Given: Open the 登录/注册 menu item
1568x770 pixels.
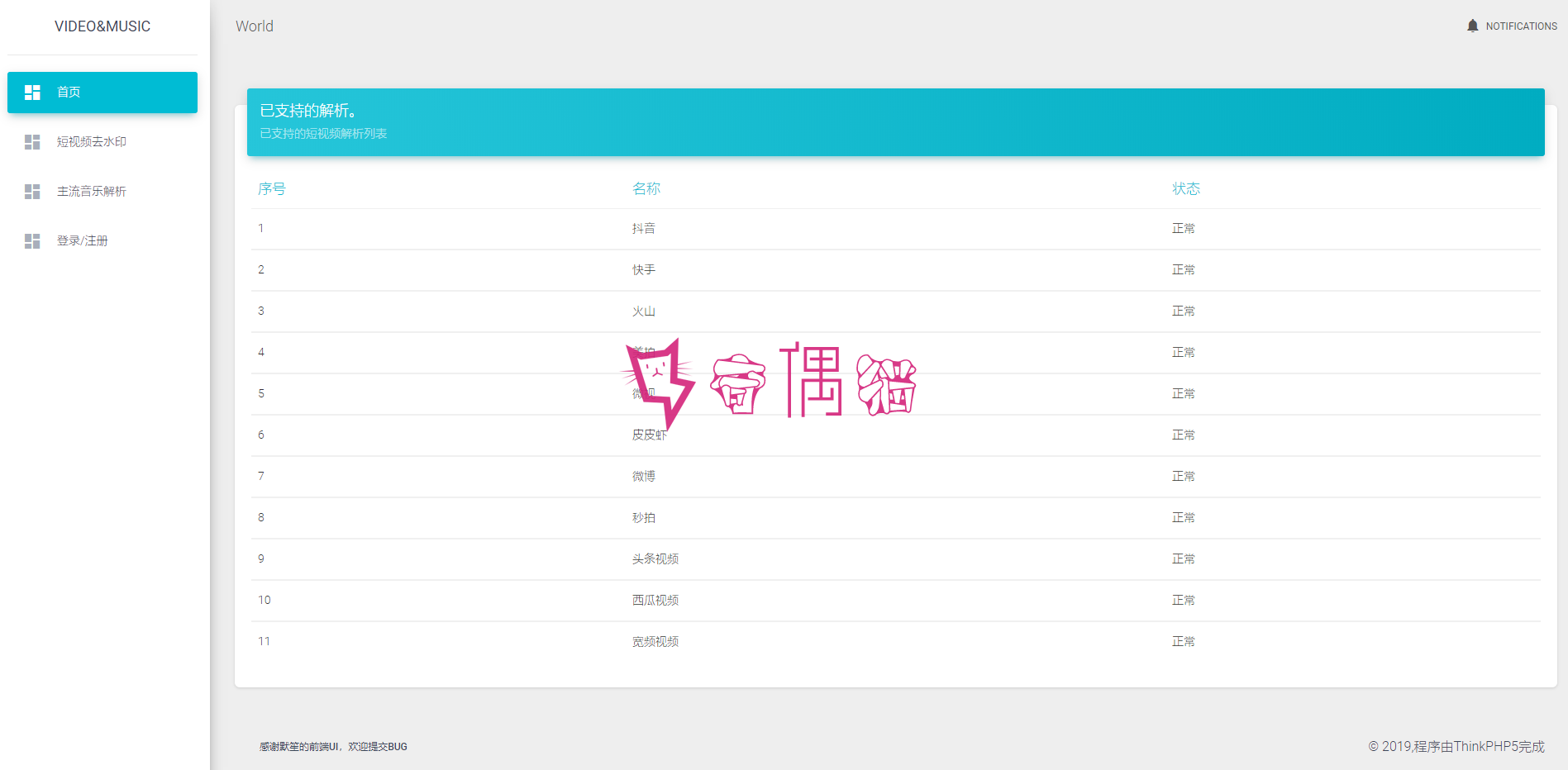Looking at the screenshot, I should pyautogui.click(x=102, y=241).
